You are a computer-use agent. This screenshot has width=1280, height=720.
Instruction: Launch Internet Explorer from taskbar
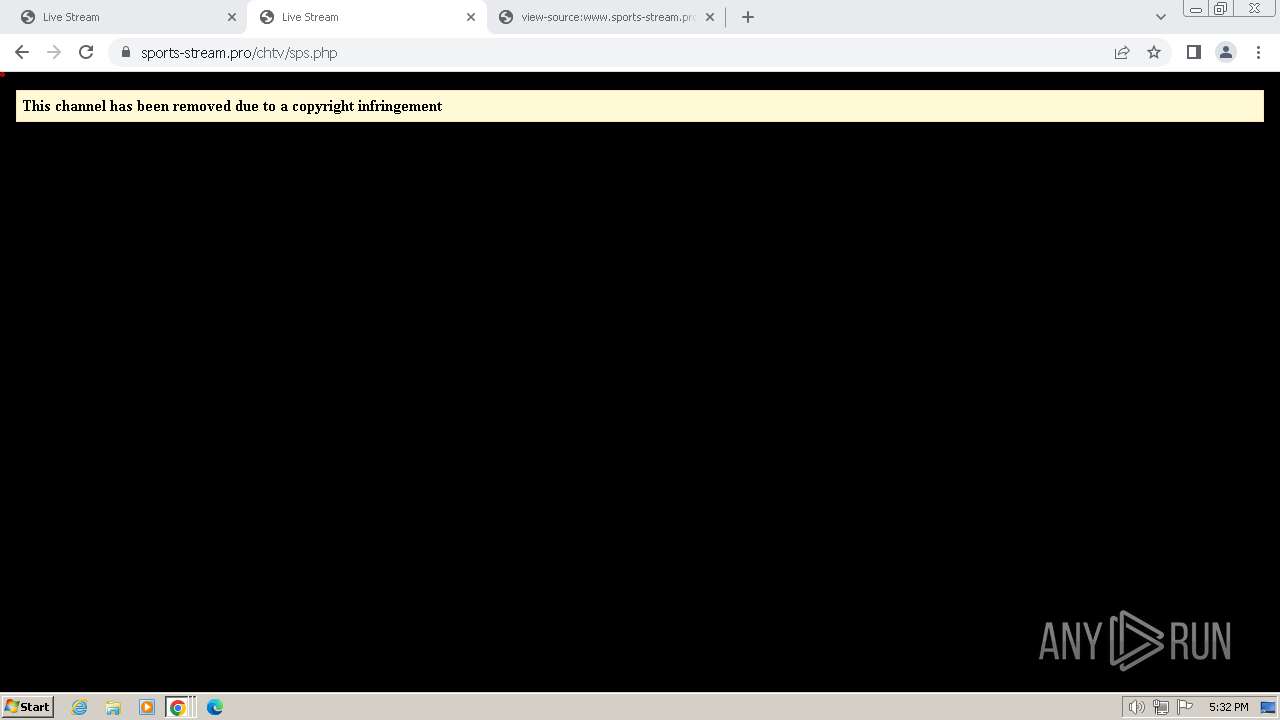coord(79,707)
